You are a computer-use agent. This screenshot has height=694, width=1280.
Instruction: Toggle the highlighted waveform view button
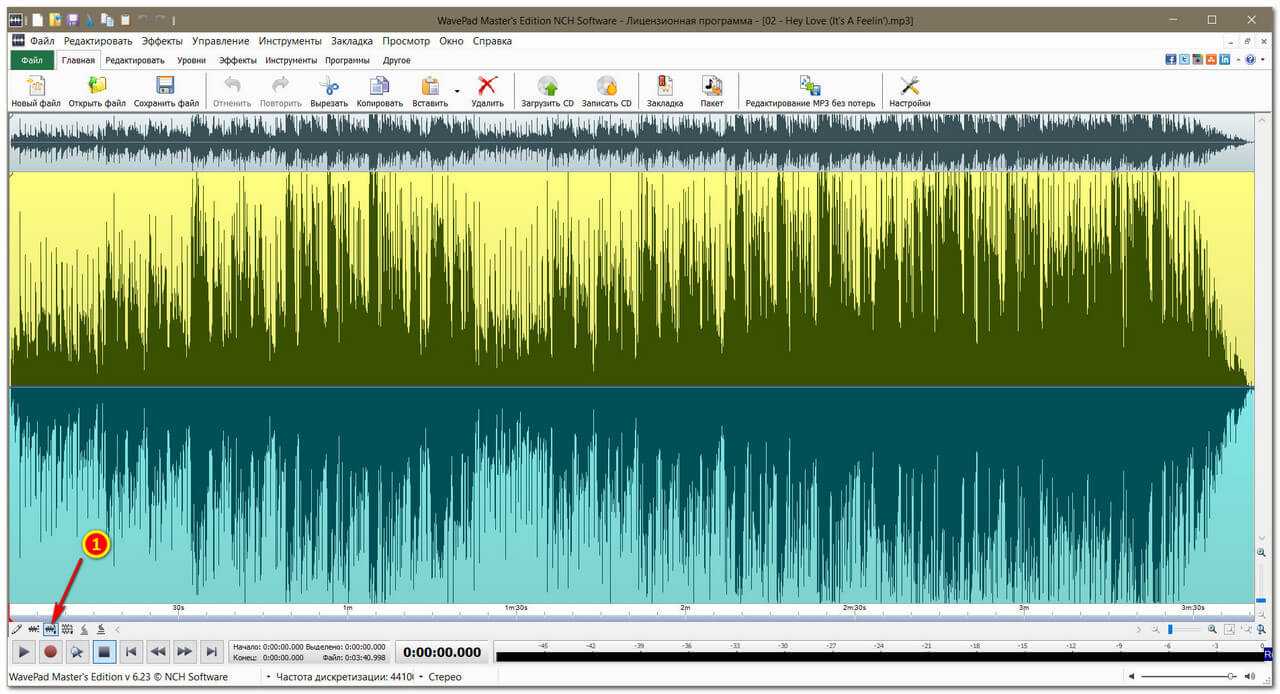pyautogui.click(x=50, y=629)
